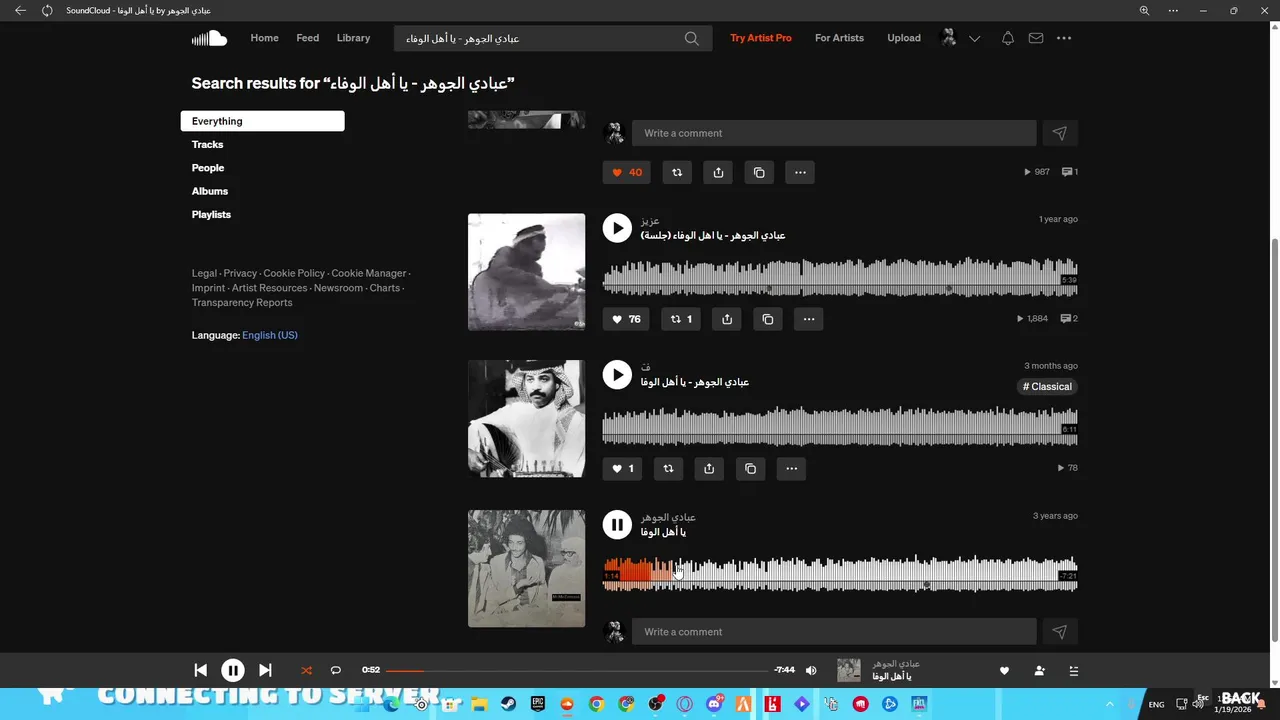Share the عزيز track

pos(727,319)
